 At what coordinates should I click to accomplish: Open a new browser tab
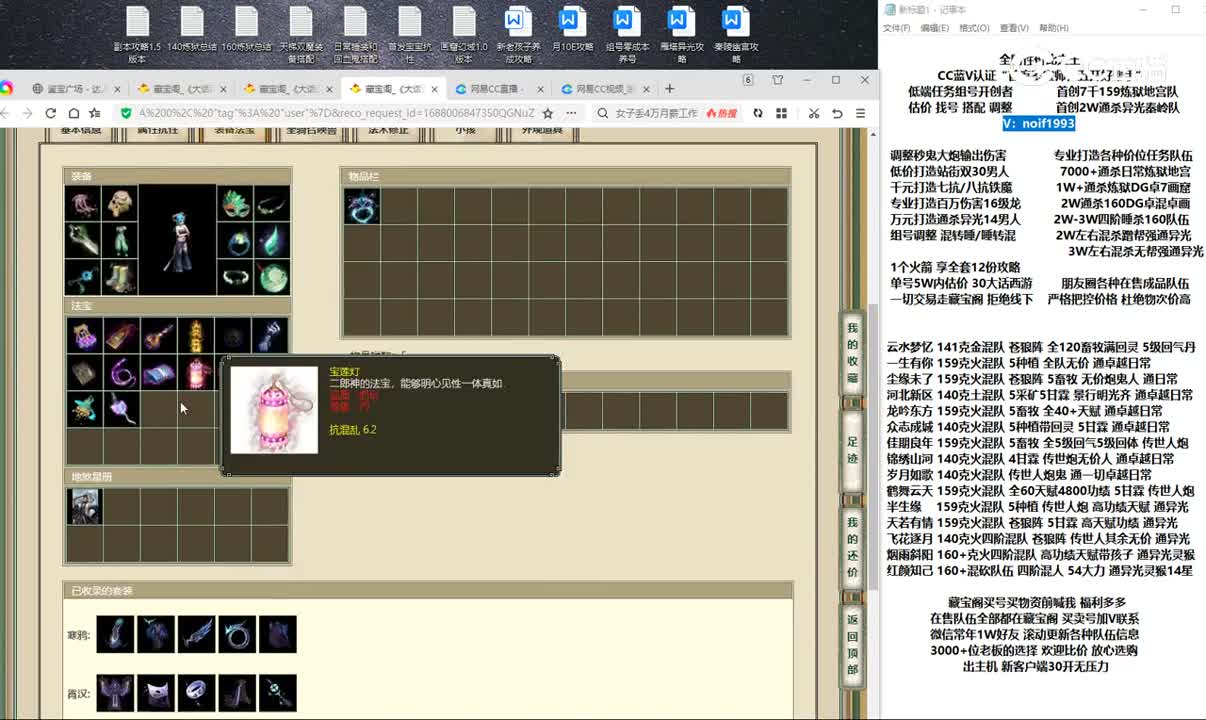(672, 89)
